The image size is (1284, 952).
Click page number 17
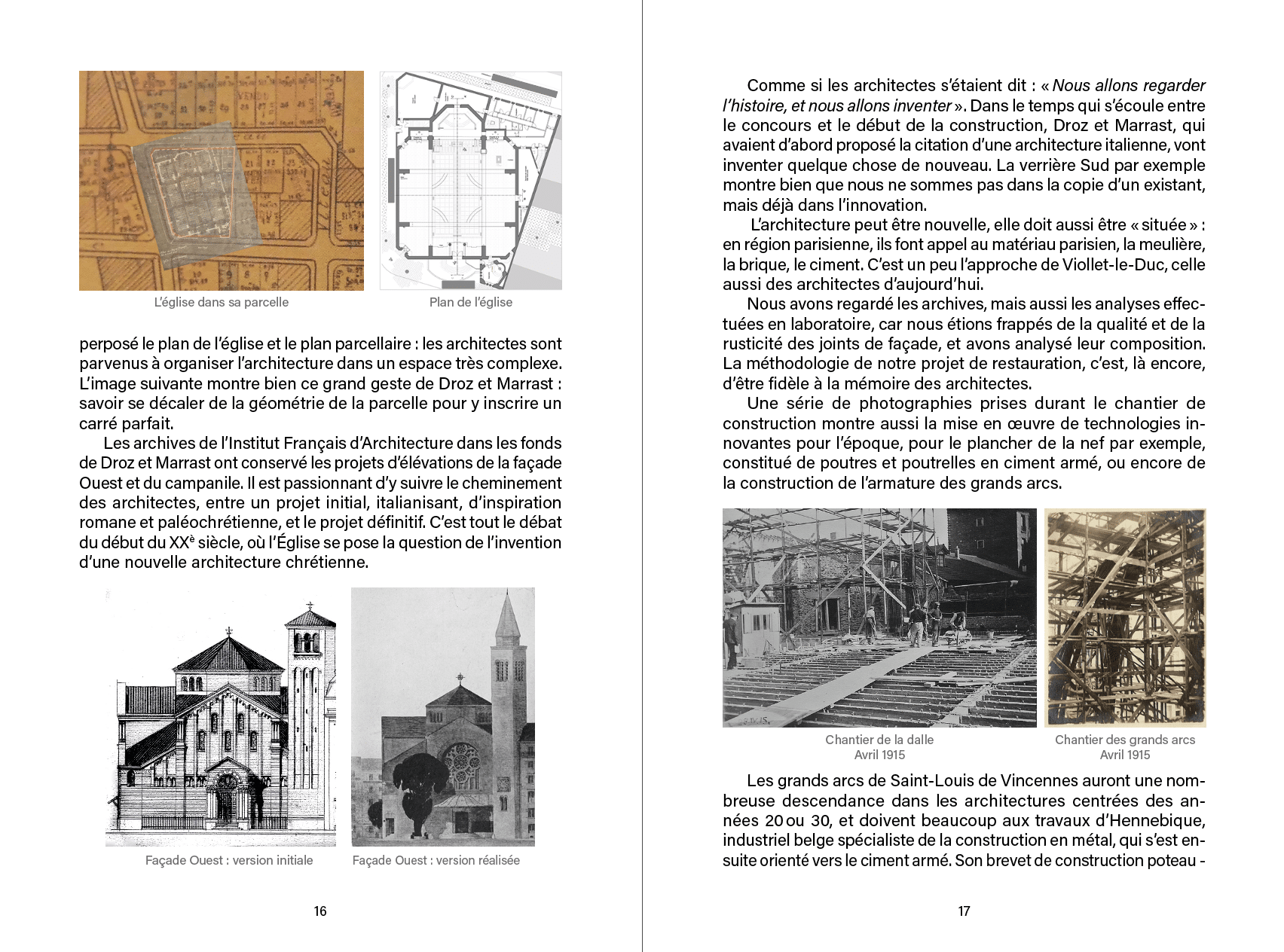click(964, 911)
